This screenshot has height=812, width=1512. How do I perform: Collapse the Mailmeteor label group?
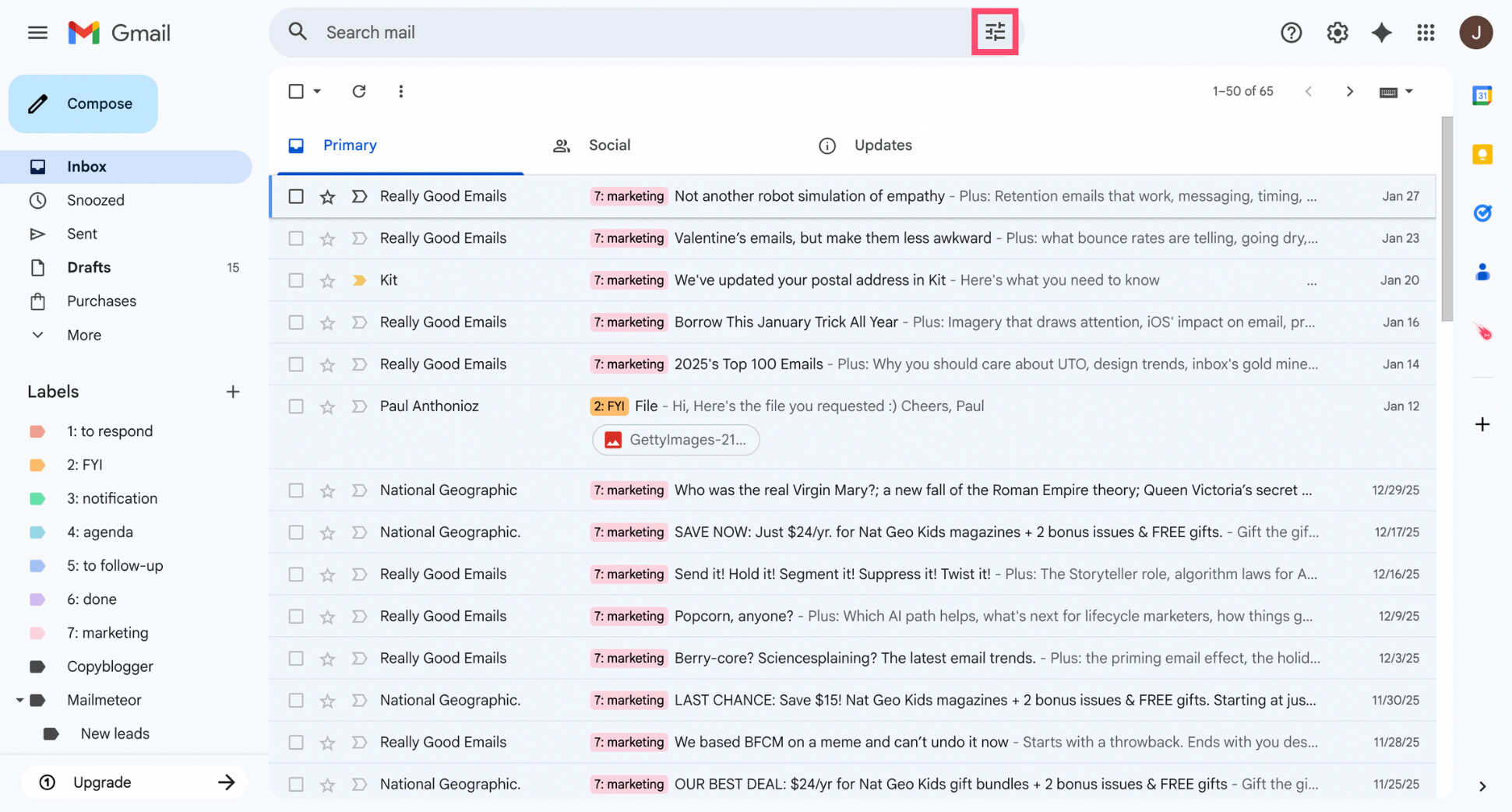22,699
